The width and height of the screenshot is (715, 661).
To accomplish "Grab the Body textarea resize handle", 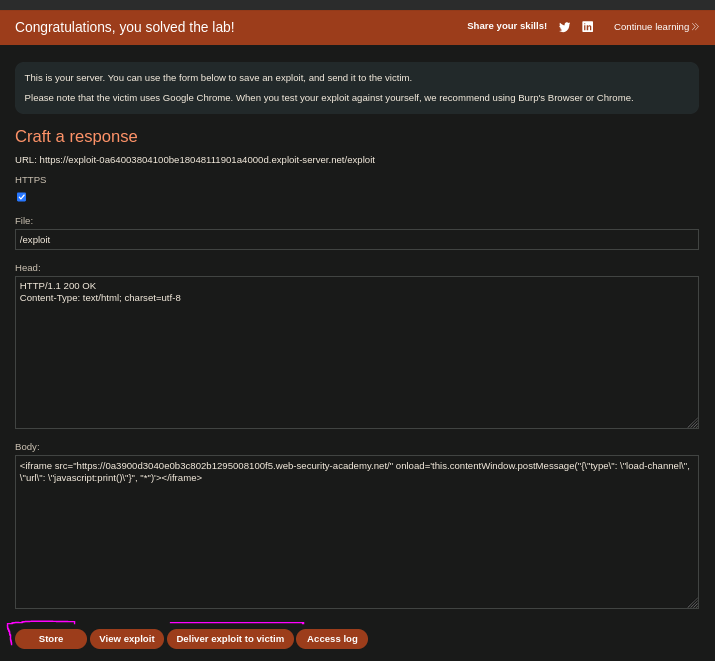I will coord(693,603).
